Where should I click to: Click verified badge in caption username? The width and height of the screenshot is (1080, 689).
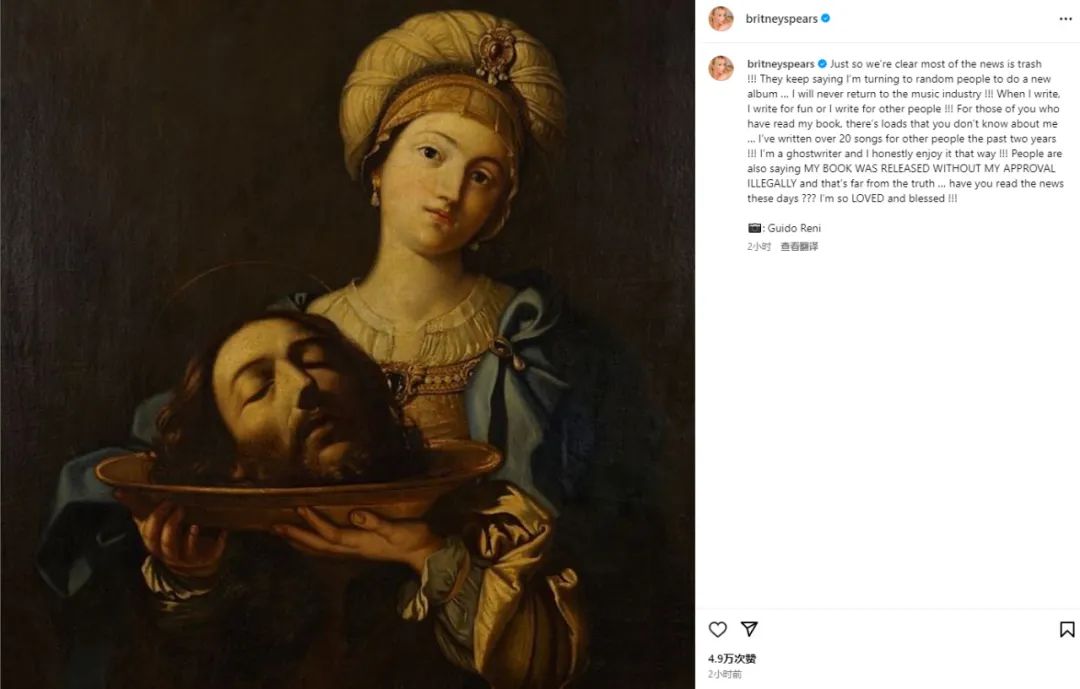[822, 64]
